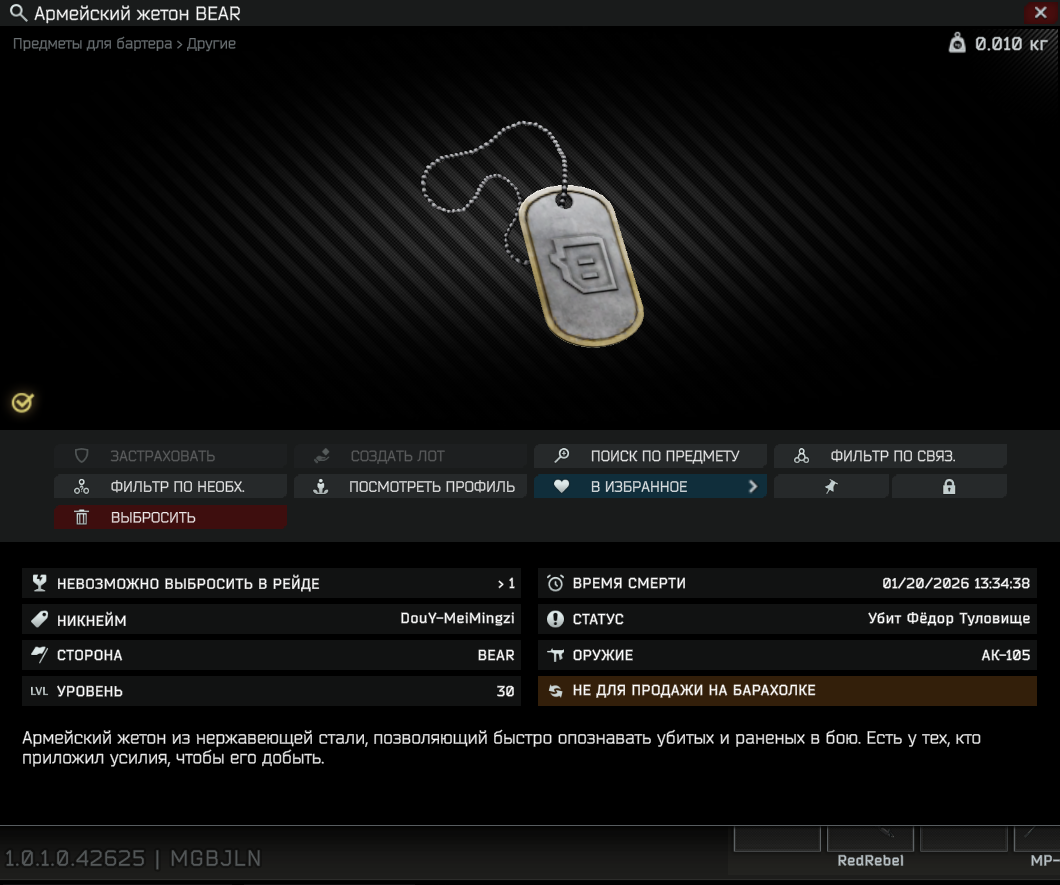This screenshot has width=1060, height=885.
Task: Click weapon value 'AK-105'
Action: click(1005, 655)
